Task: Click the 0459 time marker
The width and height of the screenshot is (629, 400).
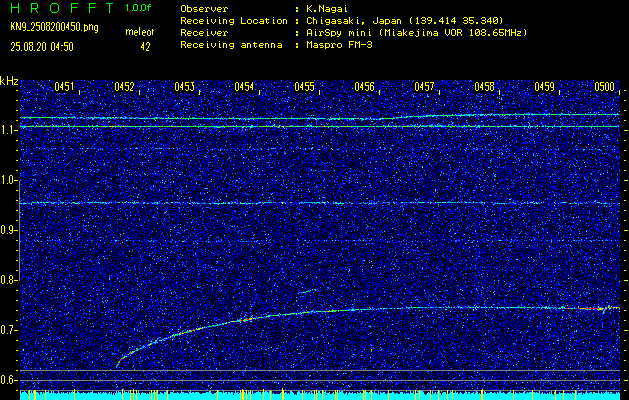Action: (544, 87)
